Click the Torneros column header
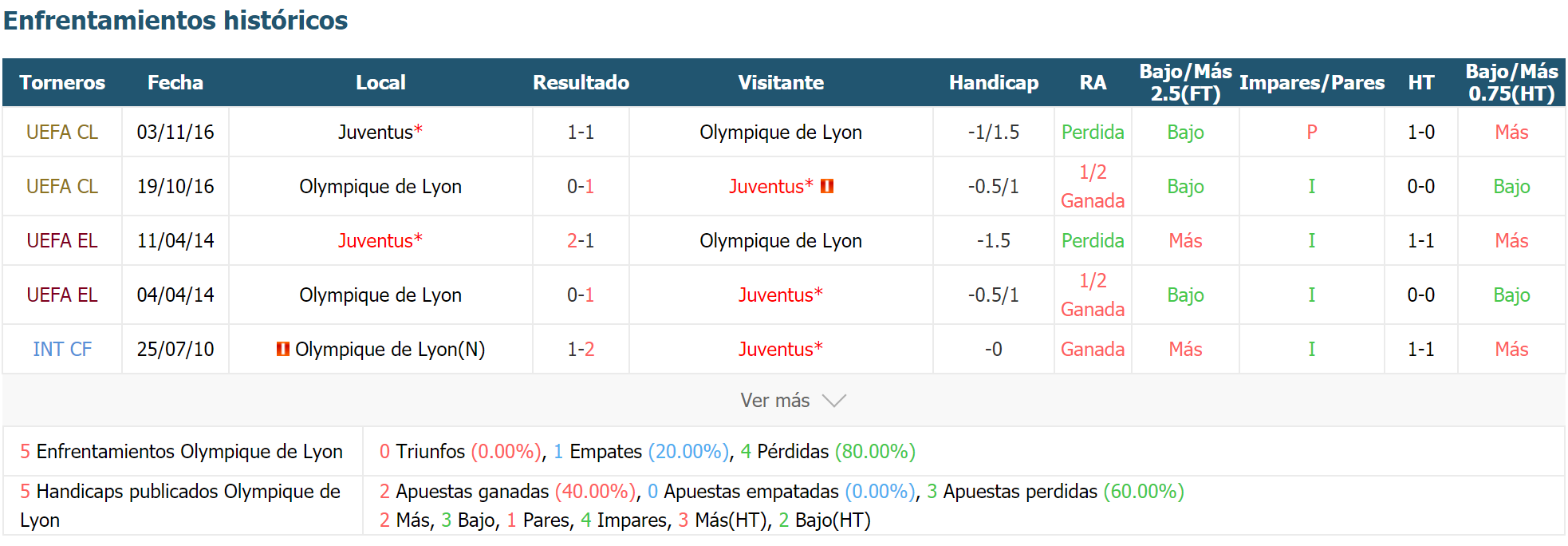Screen dimensions: 1568x546 pos(62,82)
